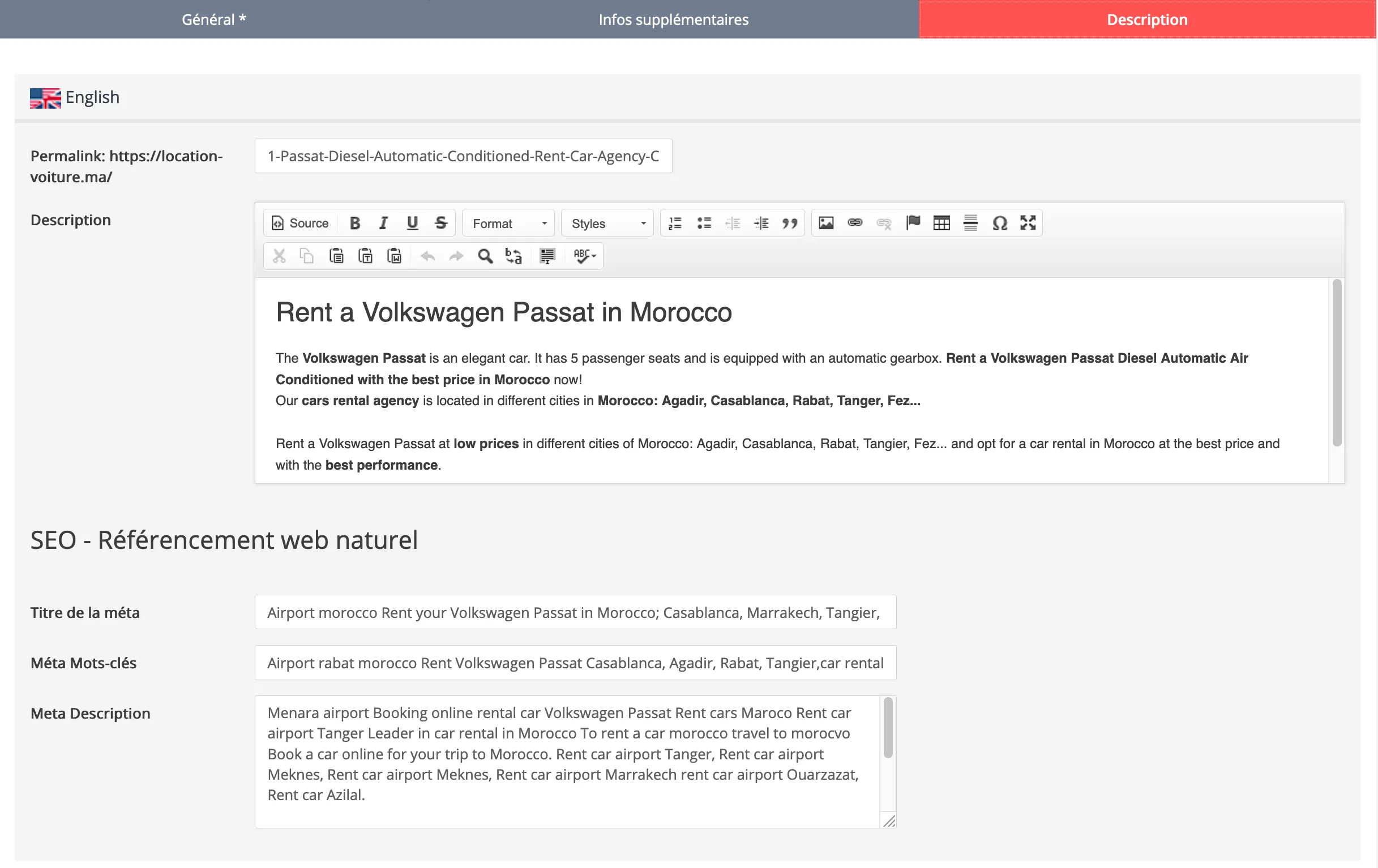Click the bold text 'best performance'

[x=381, y=465]
